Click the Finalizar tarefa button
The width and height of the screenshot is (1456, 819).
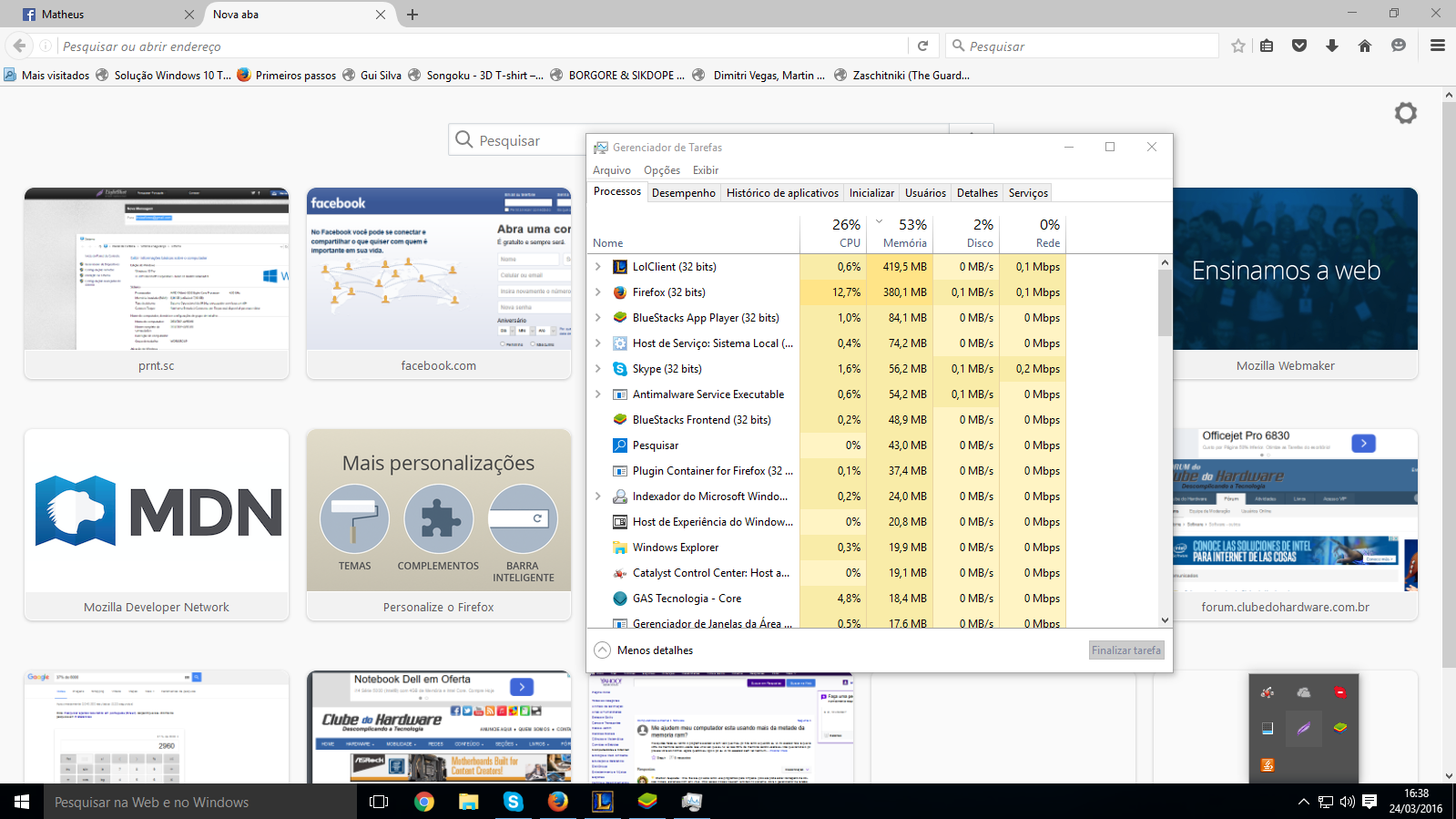pyautogui.click(x=1126, y=650)
